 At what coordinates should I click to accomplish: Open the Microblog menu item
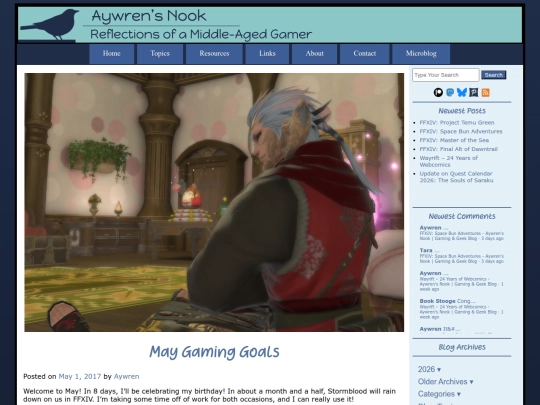coord(421,54)
